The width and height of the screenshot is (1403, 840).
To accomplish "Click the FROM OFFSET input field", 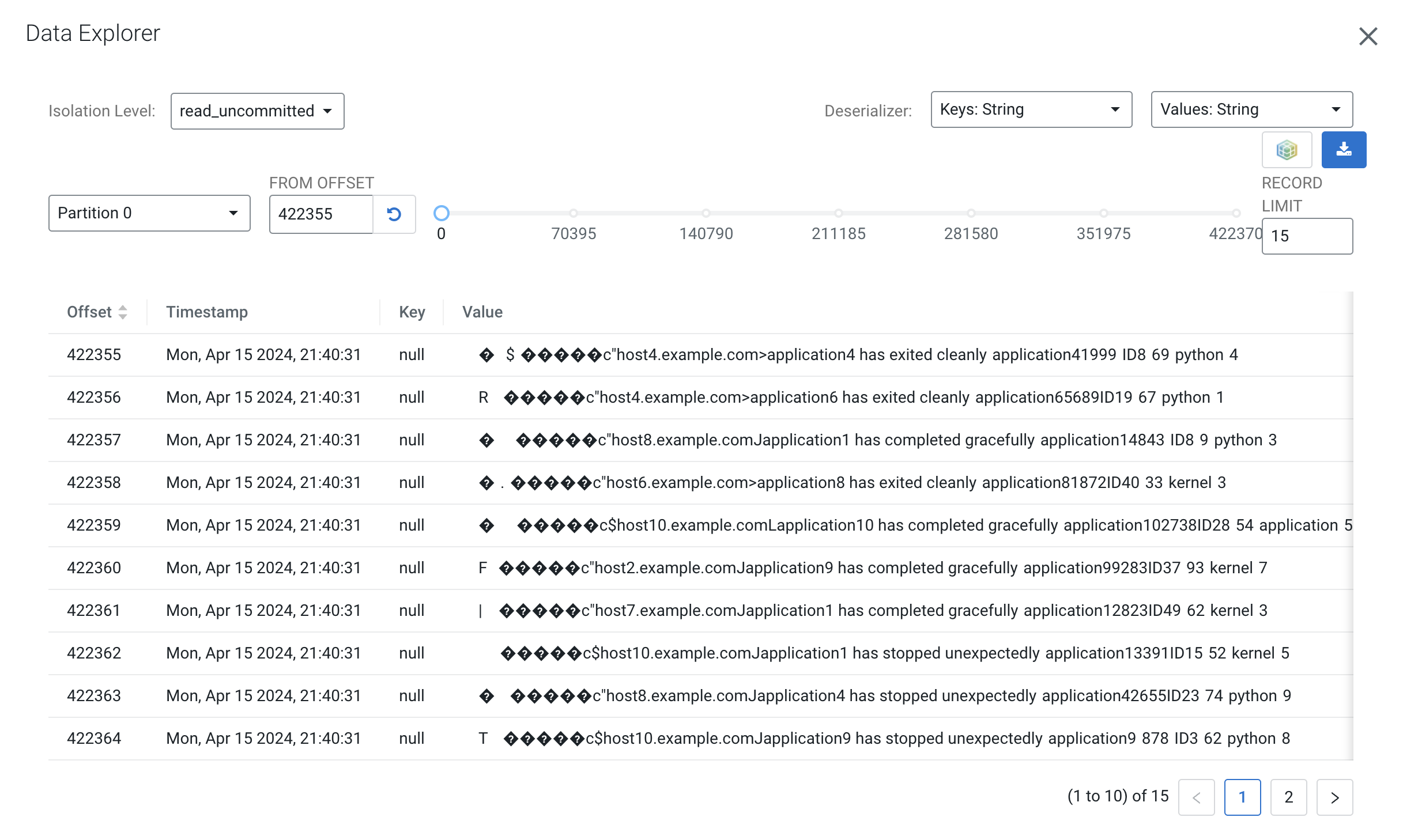I will [x=320, y=214].
